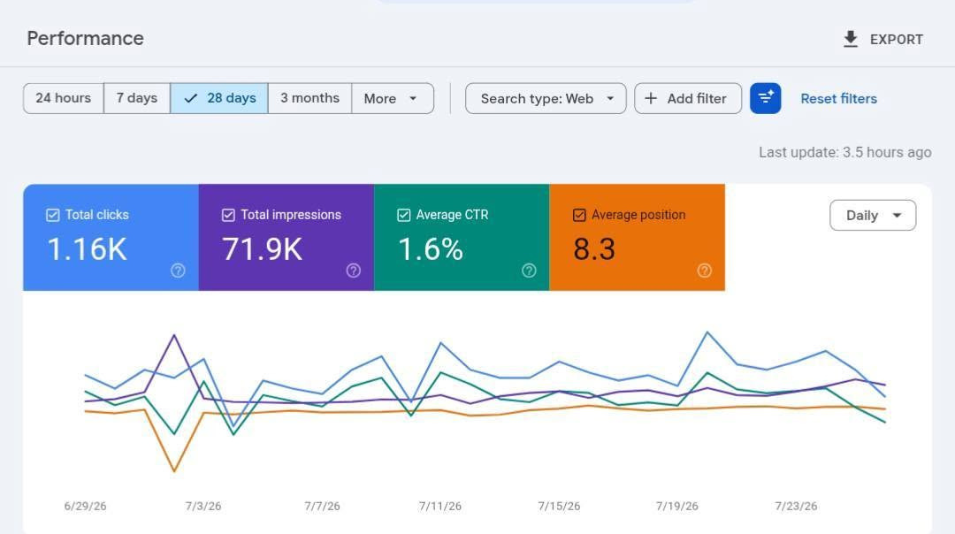
Task: Click checkmark icon on 28 days chip
Action: [191, 98]
